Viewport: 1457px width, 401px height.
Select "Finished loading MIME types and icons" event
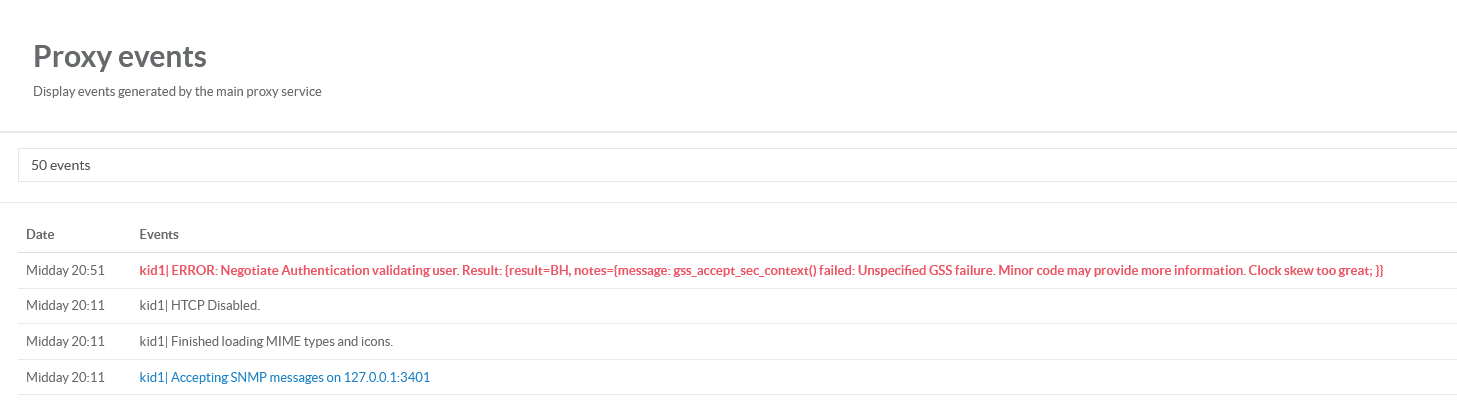pos(282,341)
